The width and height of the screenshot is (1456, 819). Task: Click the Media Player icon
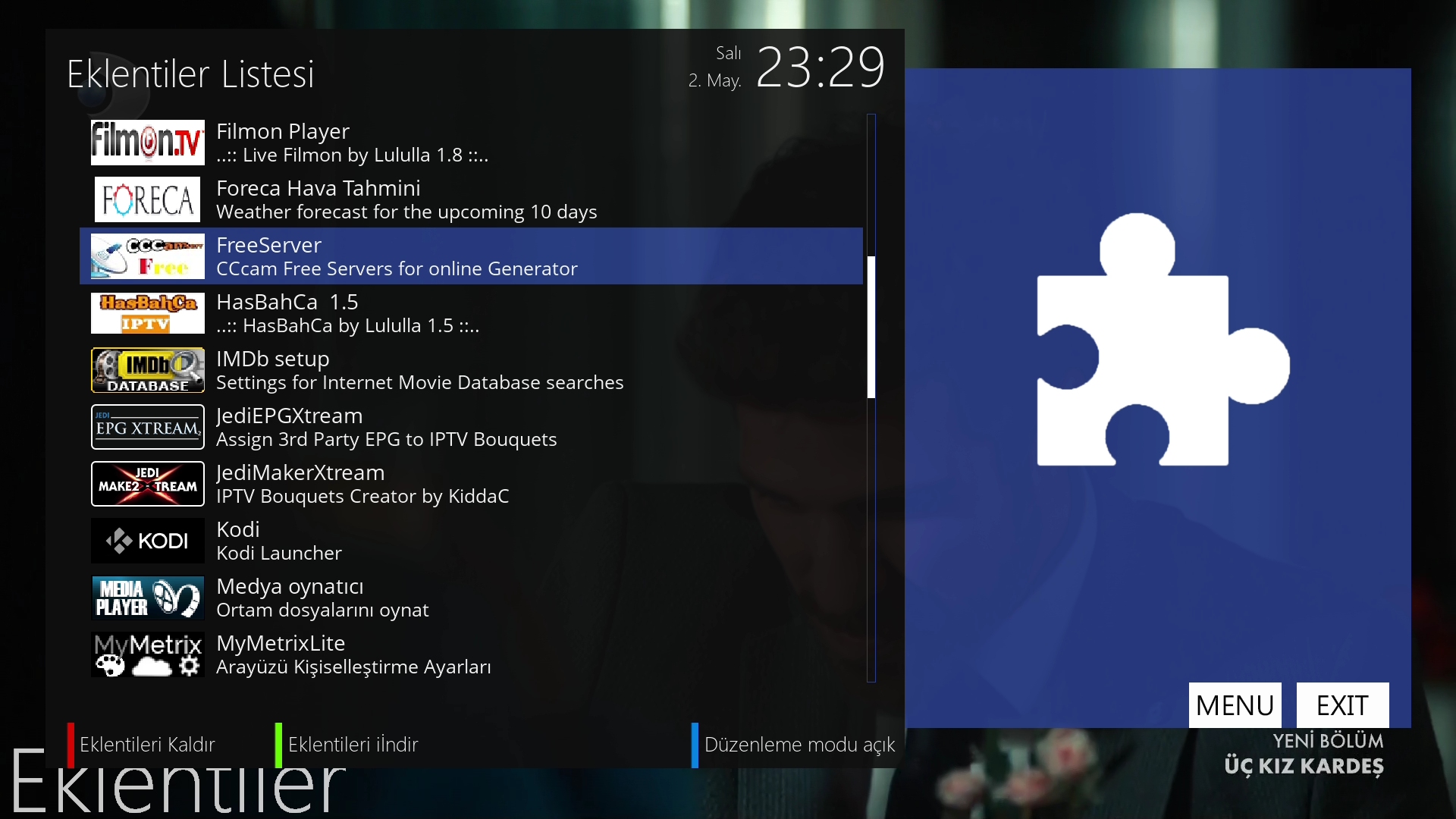(x=148, y=598)
